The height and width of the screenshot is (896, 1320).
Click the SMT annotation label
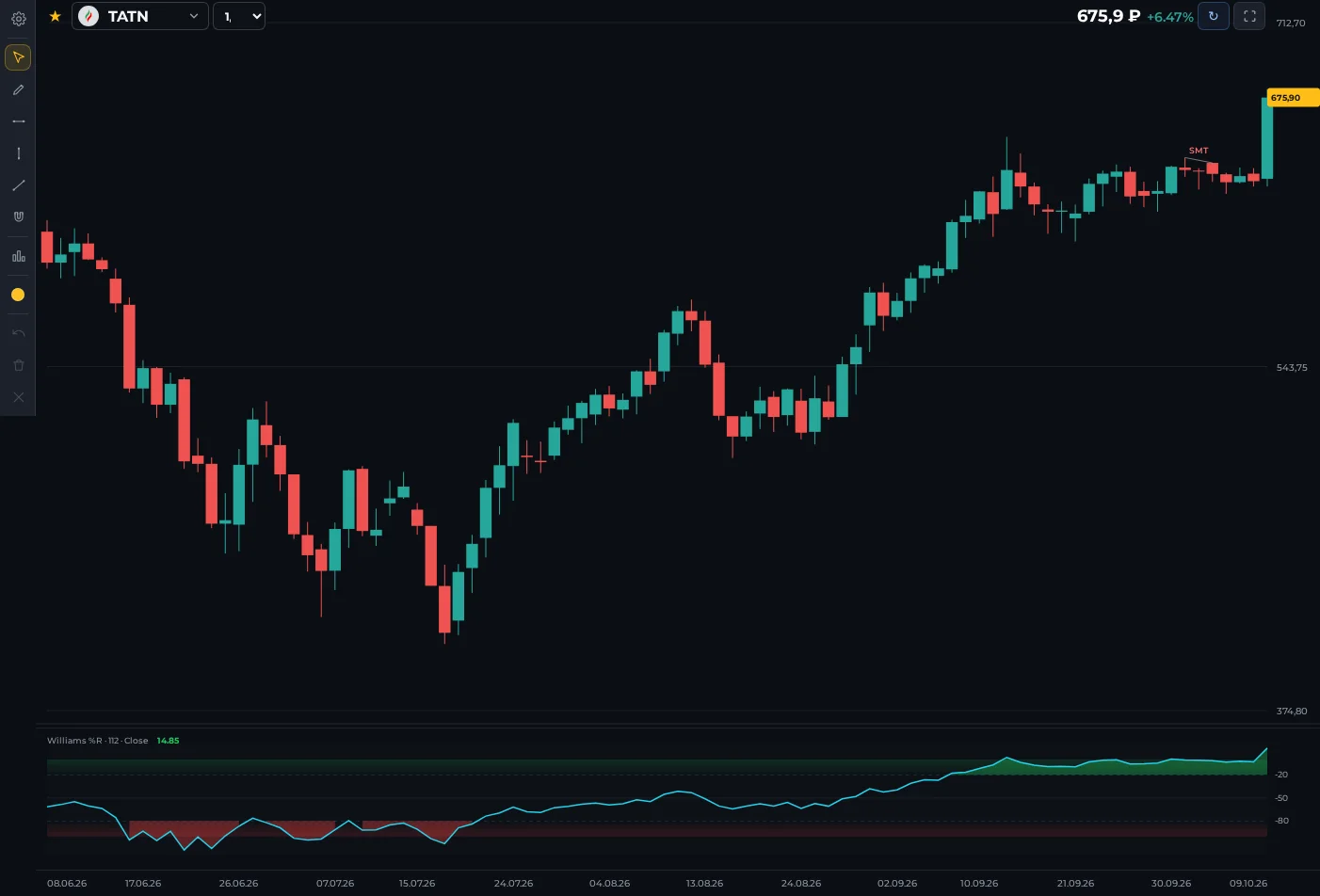[x=1199, y=151]
